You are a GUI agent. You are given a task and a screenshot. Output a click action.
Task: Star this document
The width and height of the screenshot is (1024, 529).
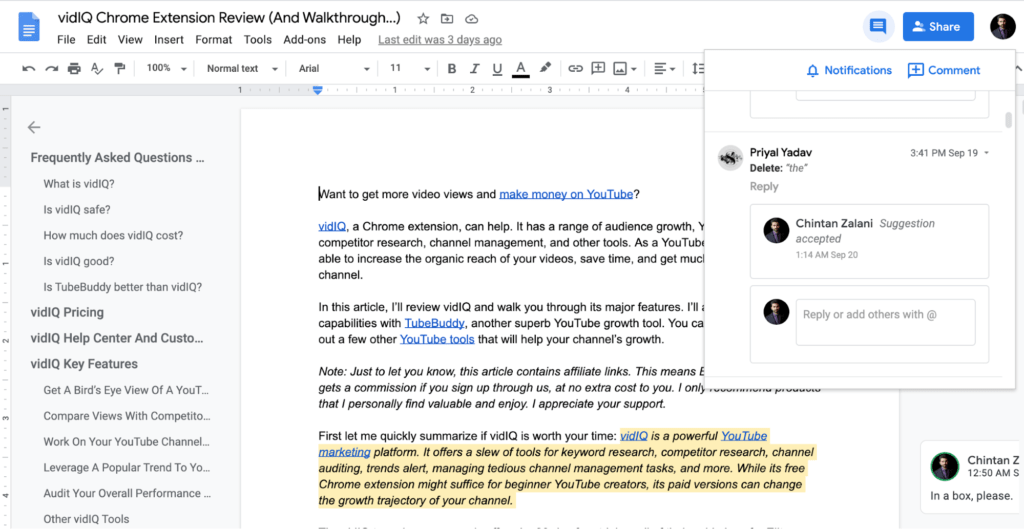(x=423, y=19)
